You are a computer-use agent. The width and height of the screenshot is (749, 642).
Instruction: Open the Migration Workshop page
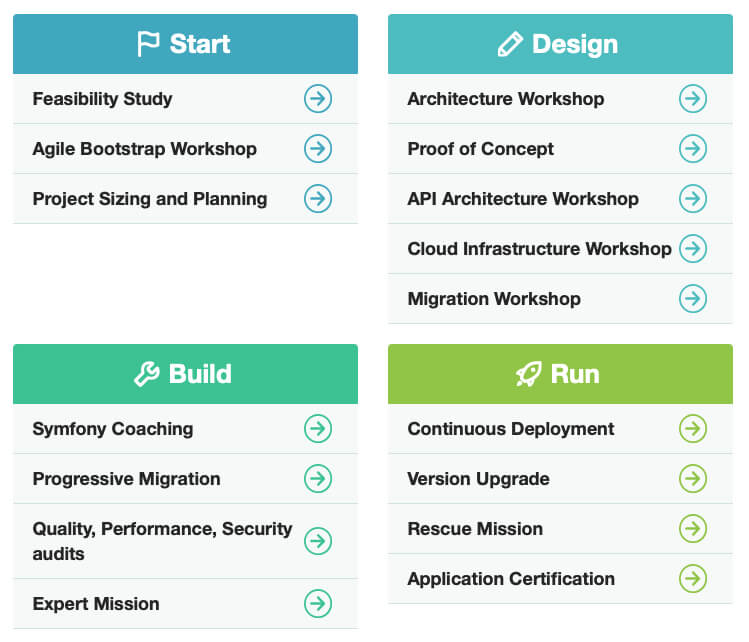pyautogui.click(x=494, y=299)
